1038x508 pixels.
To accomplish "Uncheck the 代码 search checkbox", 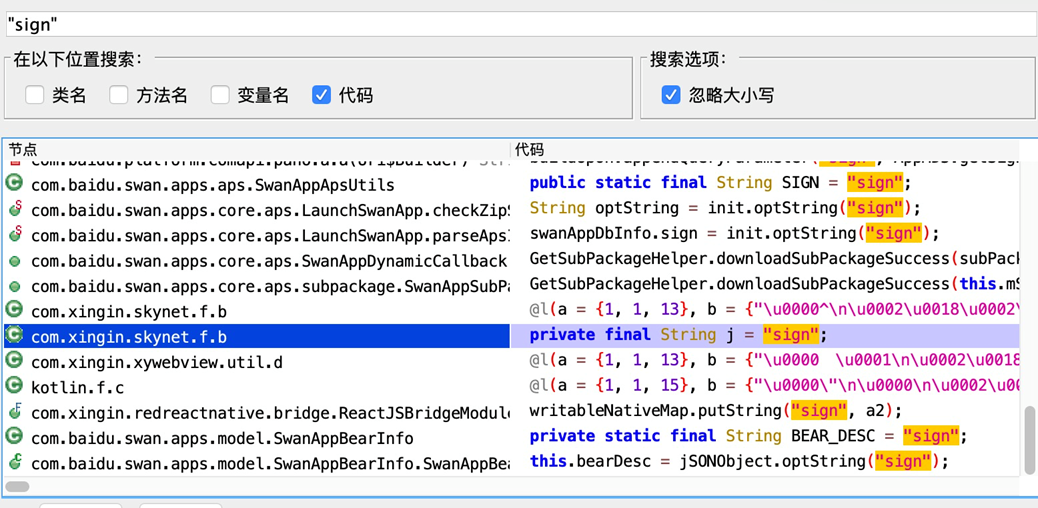I will point(321,95).
